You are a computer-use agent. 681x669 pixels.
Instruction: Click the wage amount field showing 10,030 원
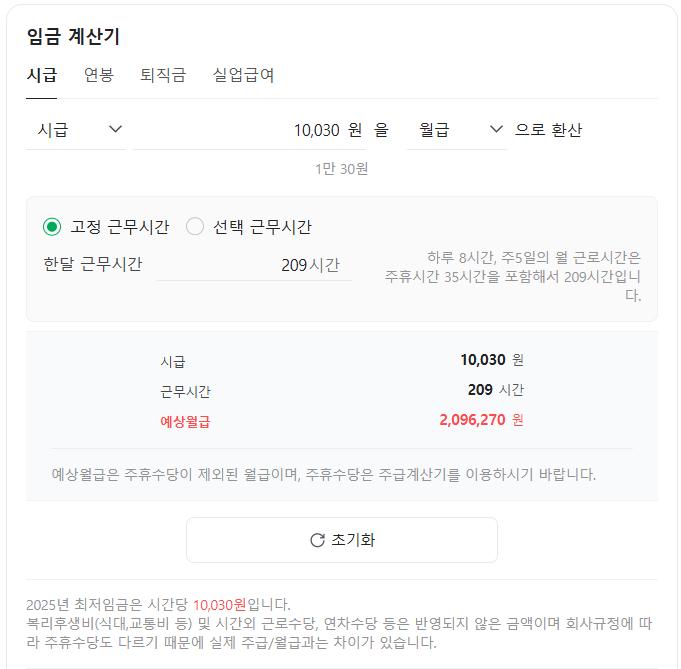point(250,130)
